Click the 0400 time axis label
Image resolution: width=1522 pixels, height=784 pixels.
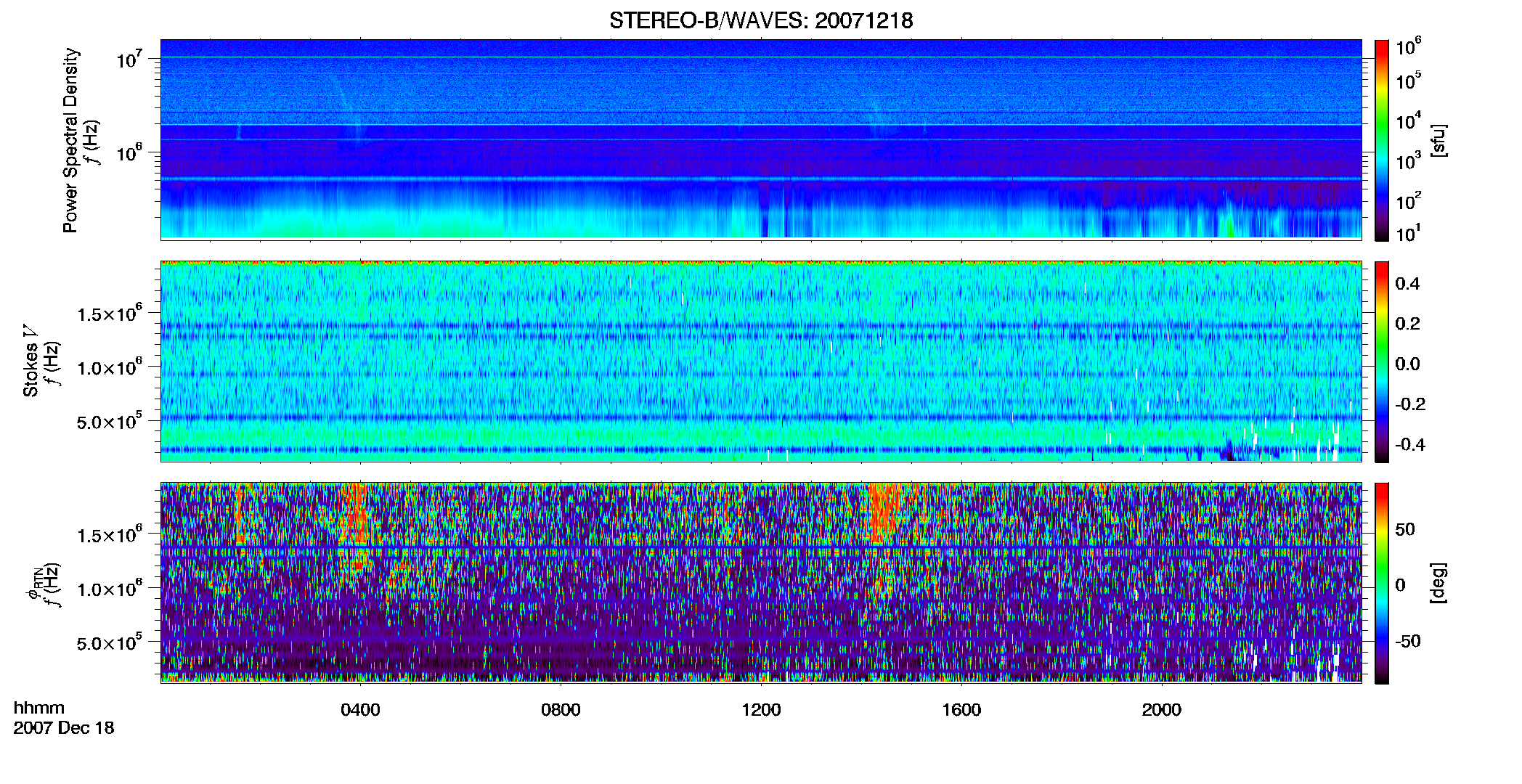click(x=360, y=710)
